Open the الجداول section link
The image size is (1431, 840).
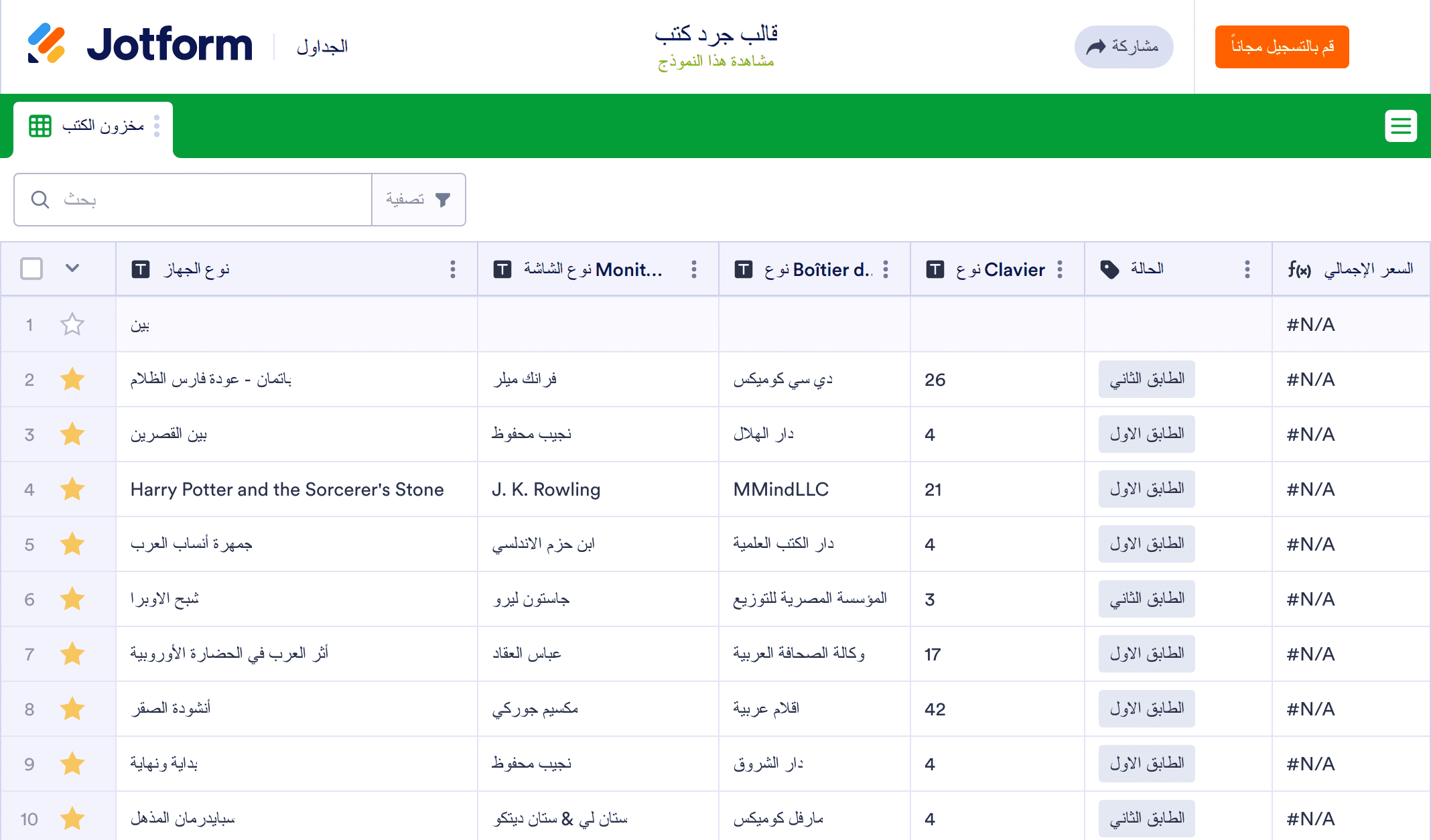[x=322, y=47]
